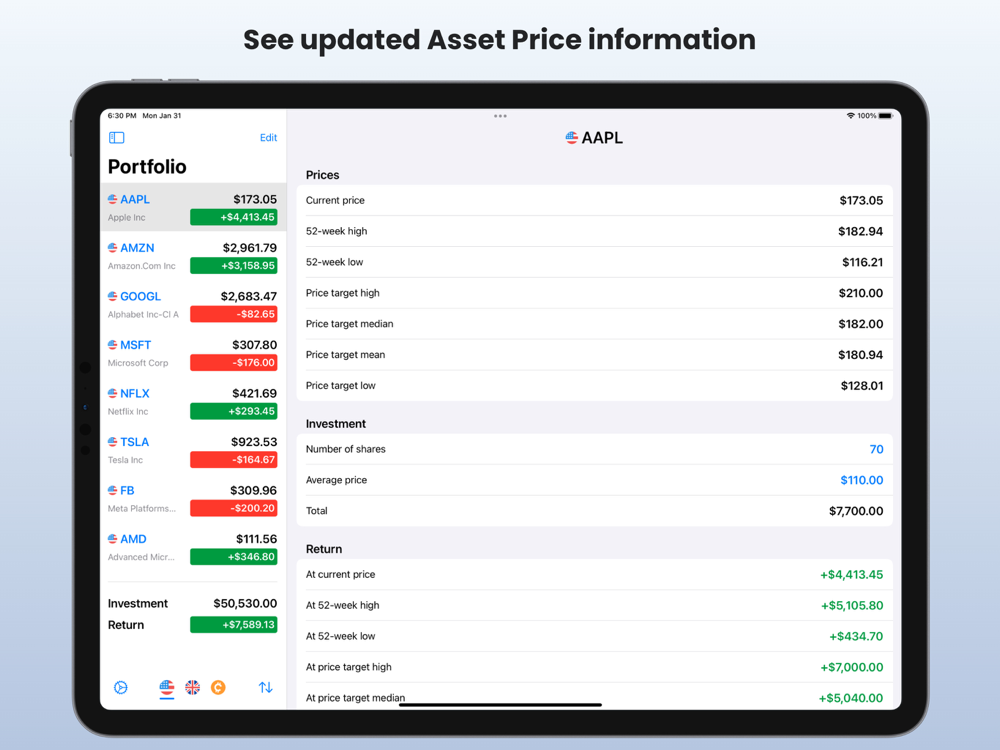Toggle AAPL green return badge +$4,413.45

click(233, 217)
